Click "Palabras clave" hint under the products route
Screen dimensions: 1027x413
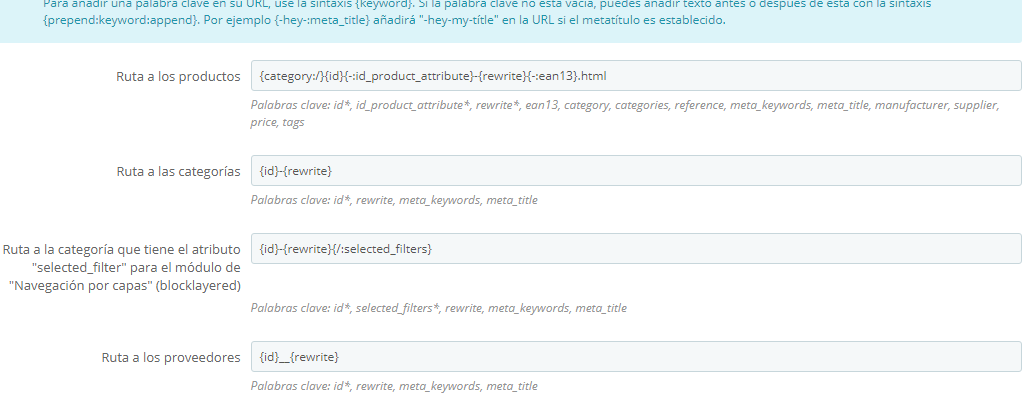tap(625, 113)
